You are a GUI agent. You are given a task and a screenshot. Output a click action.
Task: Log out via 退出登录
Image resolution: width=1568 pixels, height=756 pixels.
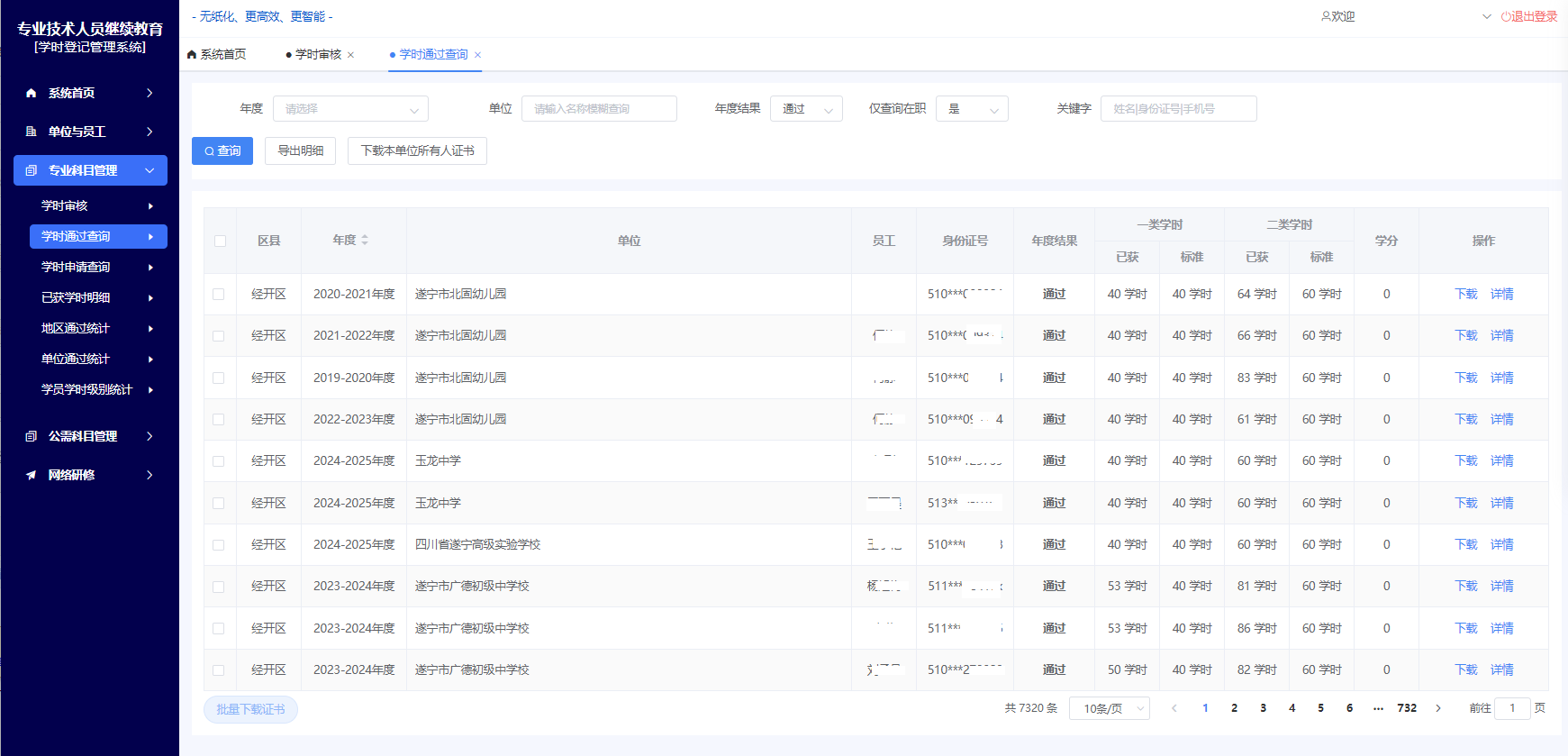point(1529,16)
